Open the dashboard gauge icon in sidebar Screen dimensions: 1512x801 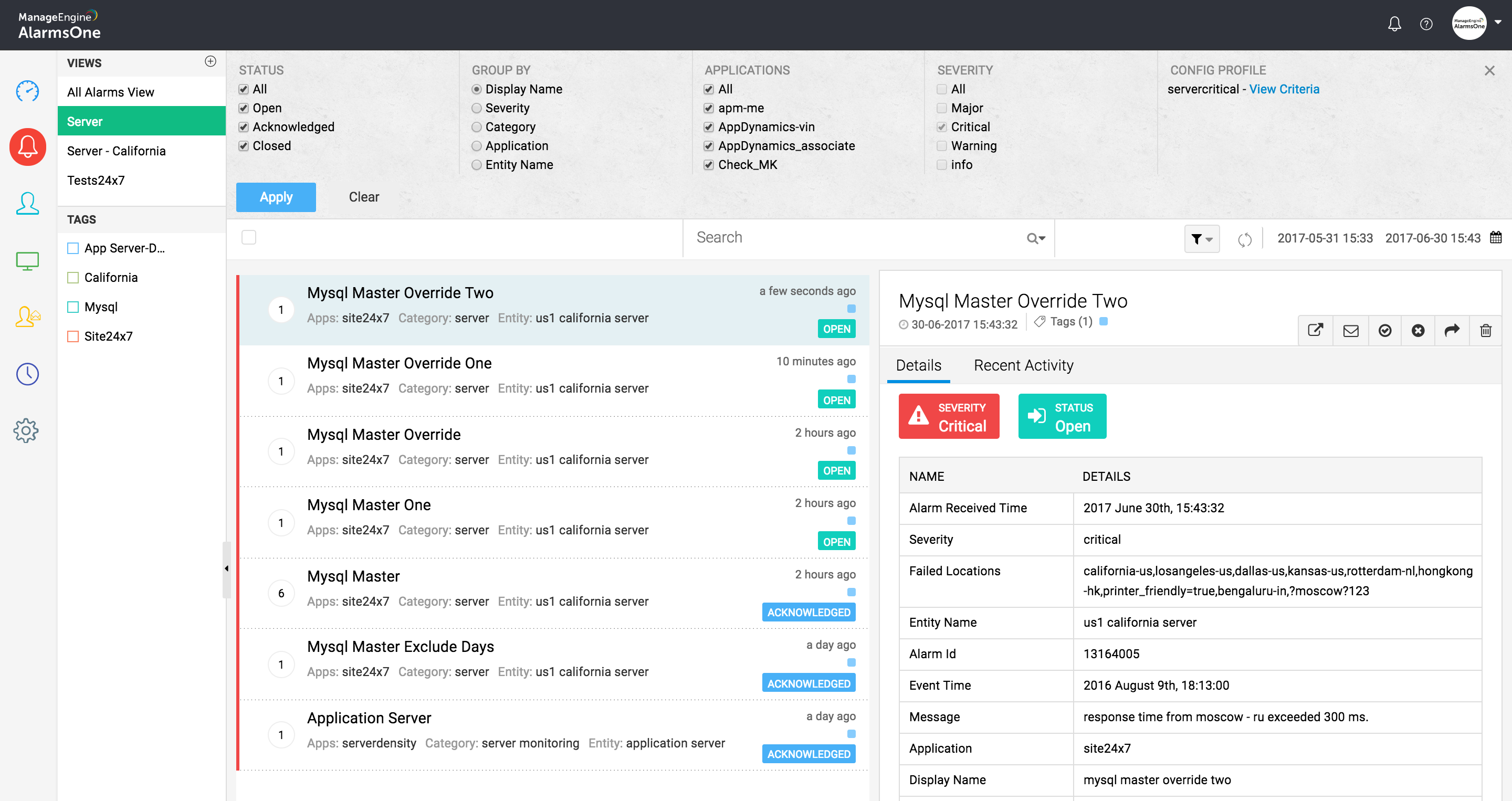tap(27, 91)
